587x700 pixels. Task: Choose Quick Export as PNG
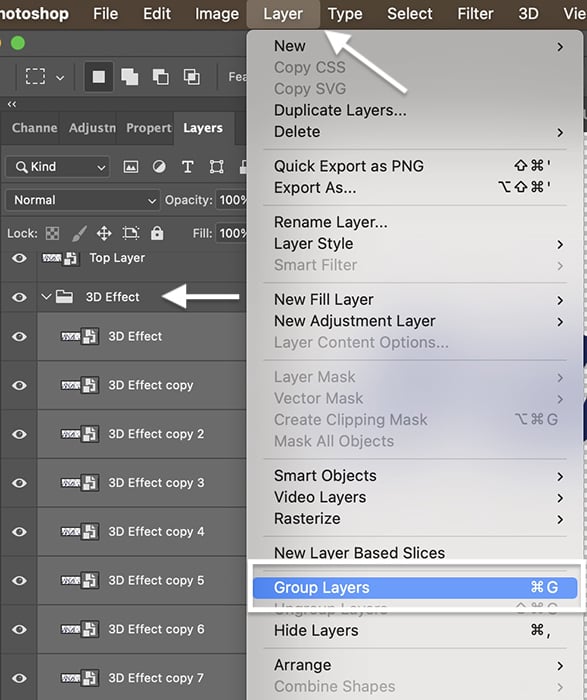415,166
